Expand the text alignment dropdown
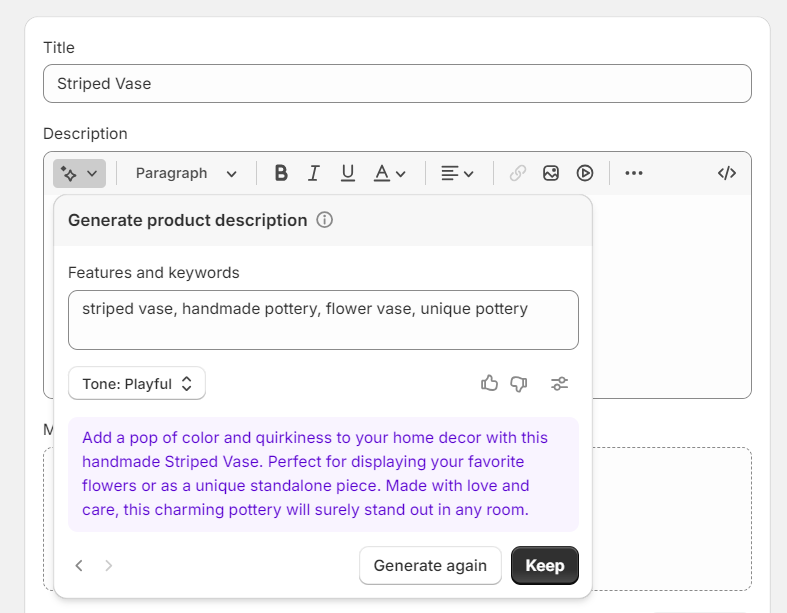 tap(457, 173)
